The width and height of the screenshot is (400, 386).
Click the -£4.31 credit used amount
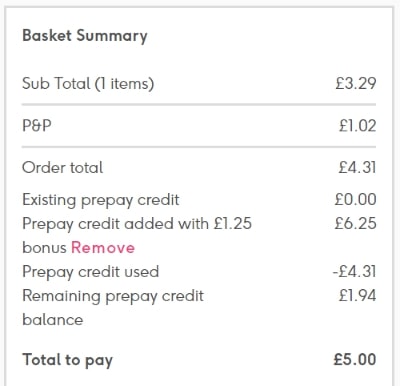354,272
